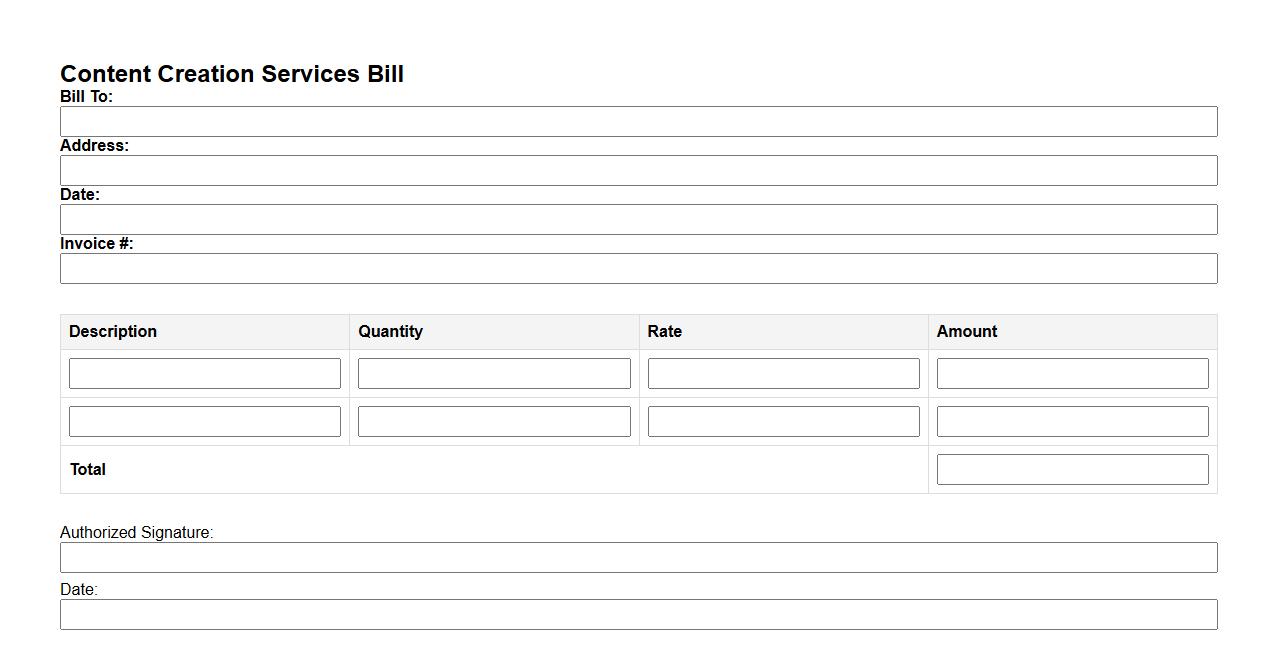Click the Total amount field
This screenshot has height=650, width=1278.
coord(1072,470)
